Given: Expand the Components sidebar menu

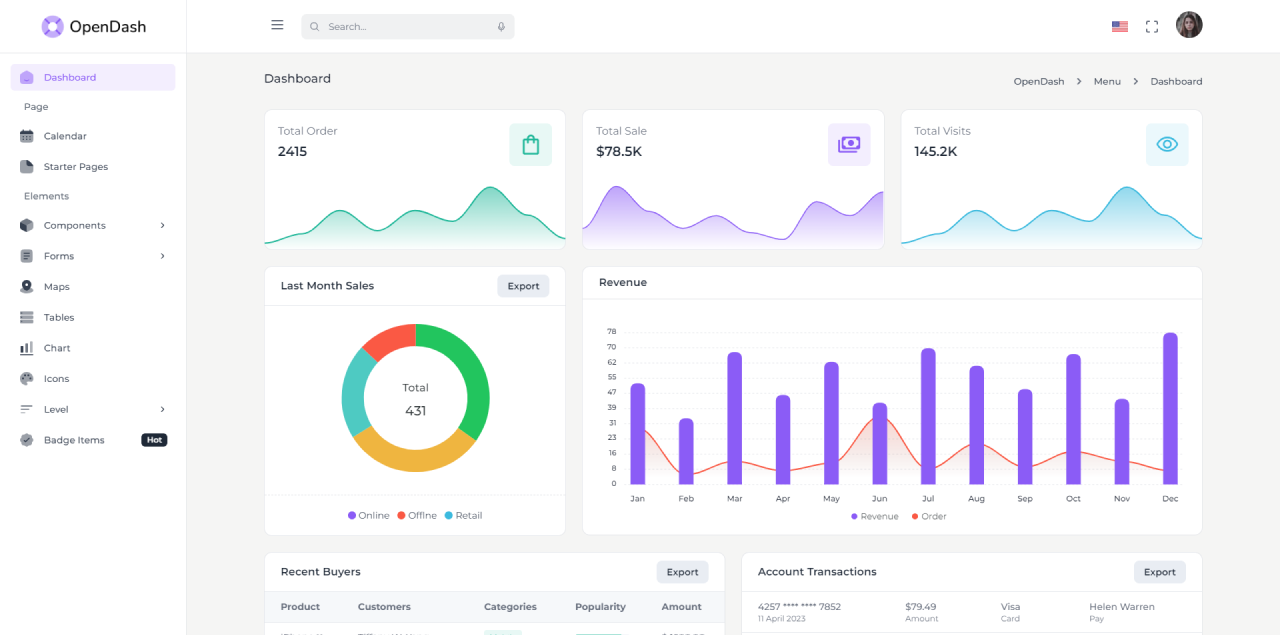Looking at the screenshot, I should (x=74, y=225).
